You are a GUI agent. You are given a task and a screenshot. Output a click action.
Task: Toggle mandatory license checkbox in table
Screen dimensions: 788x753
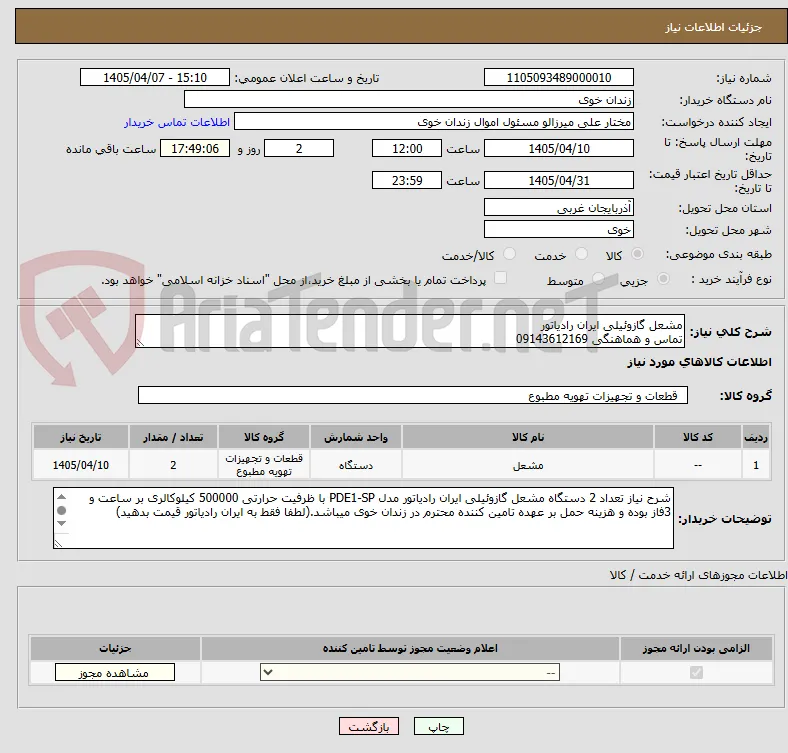tap(696, 672)
